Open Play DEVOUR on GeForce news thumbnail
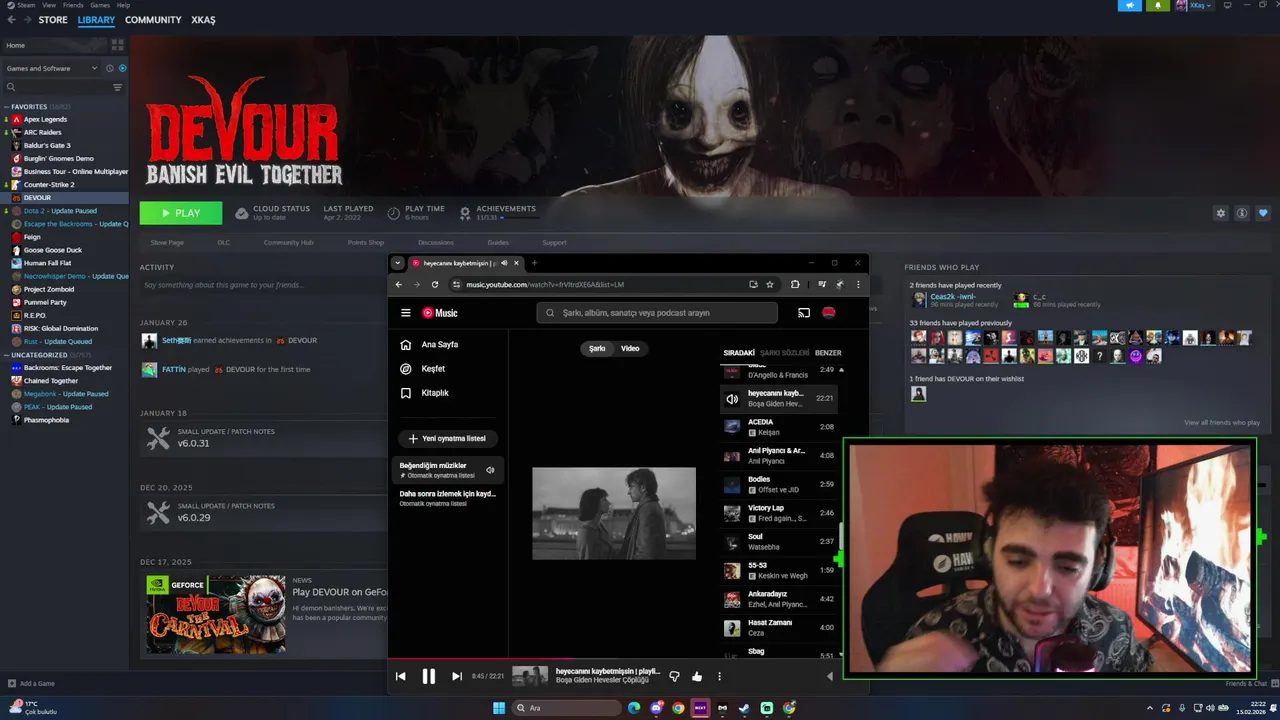 point(216,613)
